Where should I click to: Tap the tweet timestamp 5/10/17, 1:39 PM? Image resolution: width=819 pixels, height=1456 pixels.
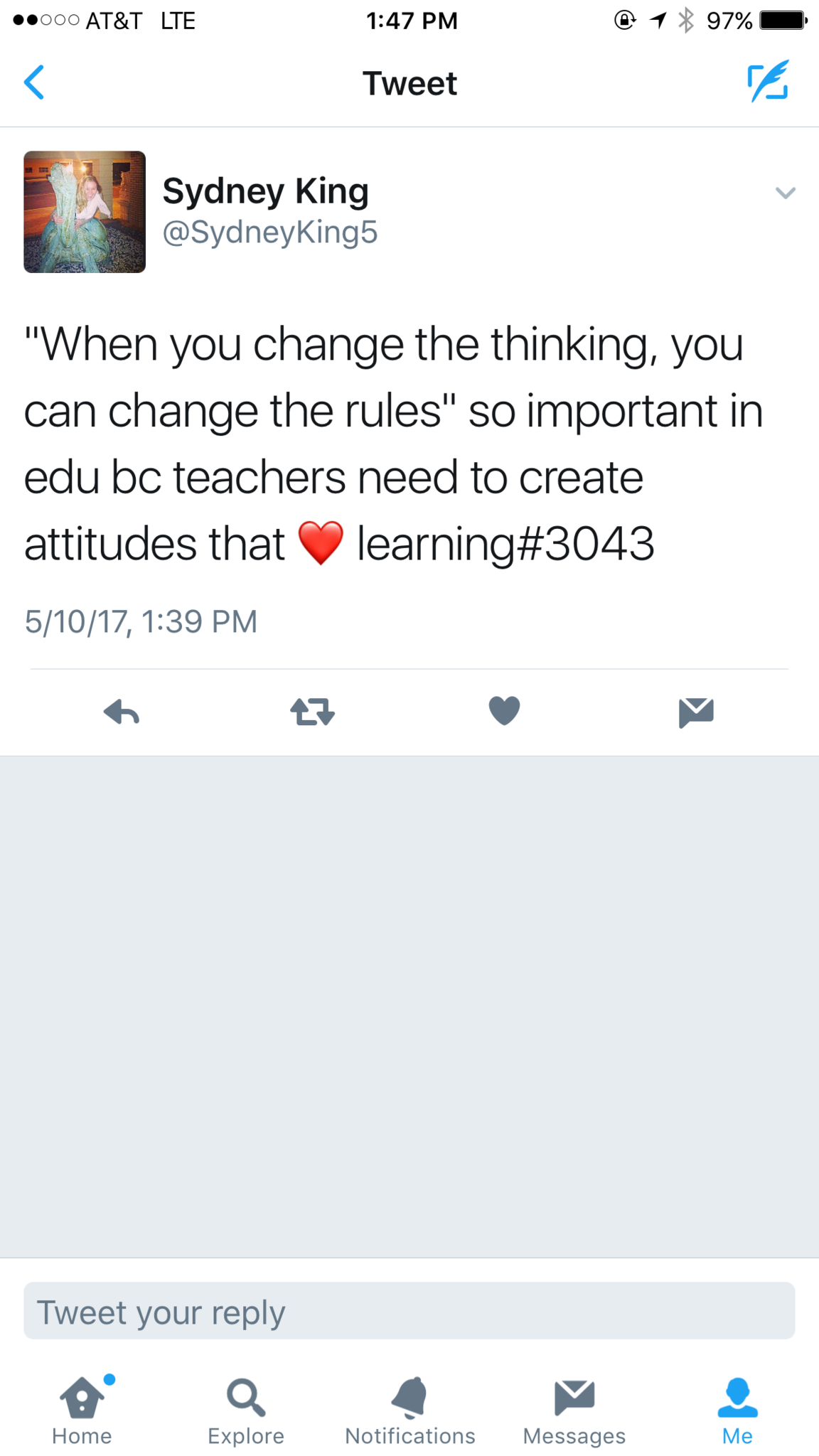click(141, 621)
